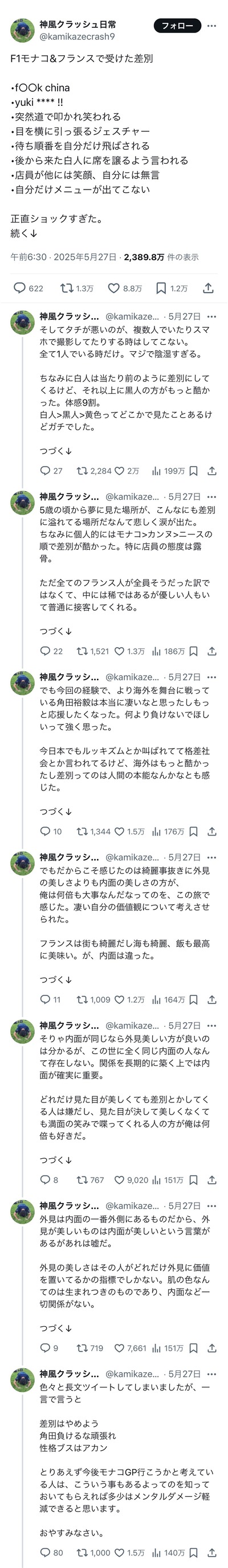The height and width of the screenshot is (1568, 228).
Task: View analytics showing 186万 views
Action: (x=168, y=651)
